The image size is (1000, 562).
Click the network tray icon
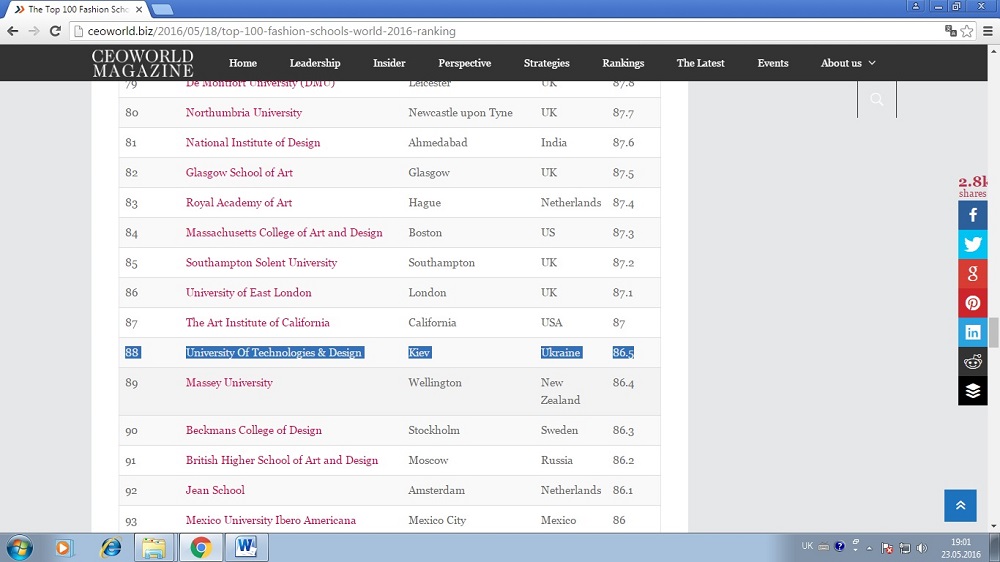[x=904, y=547]
